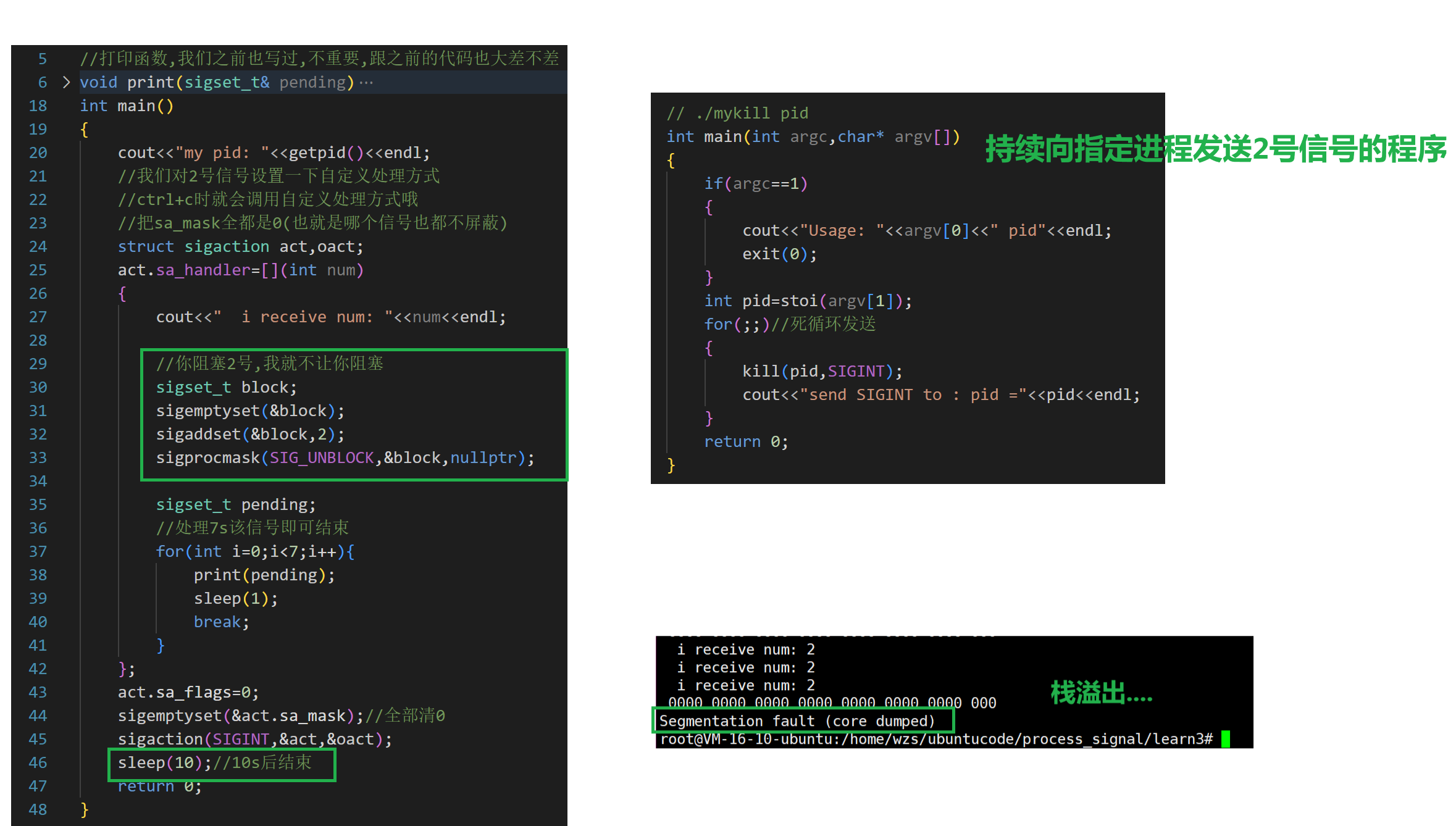The image size is (1456, 826).
Task: Click the sa_handler lambda assignment line
Action: click(240, 270)
